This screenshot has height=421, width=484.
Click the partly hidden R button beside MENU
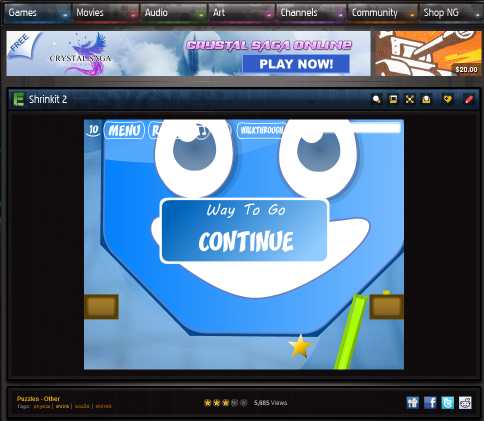tap(154, 130)
